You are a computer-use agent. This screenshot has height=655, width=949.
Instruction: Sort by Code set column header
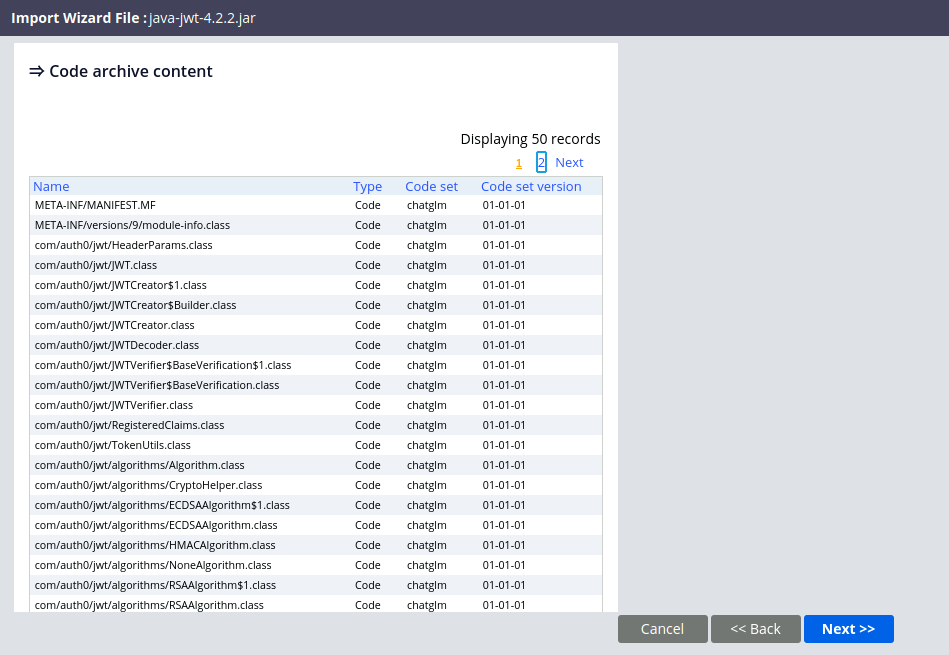click(431, 186)
